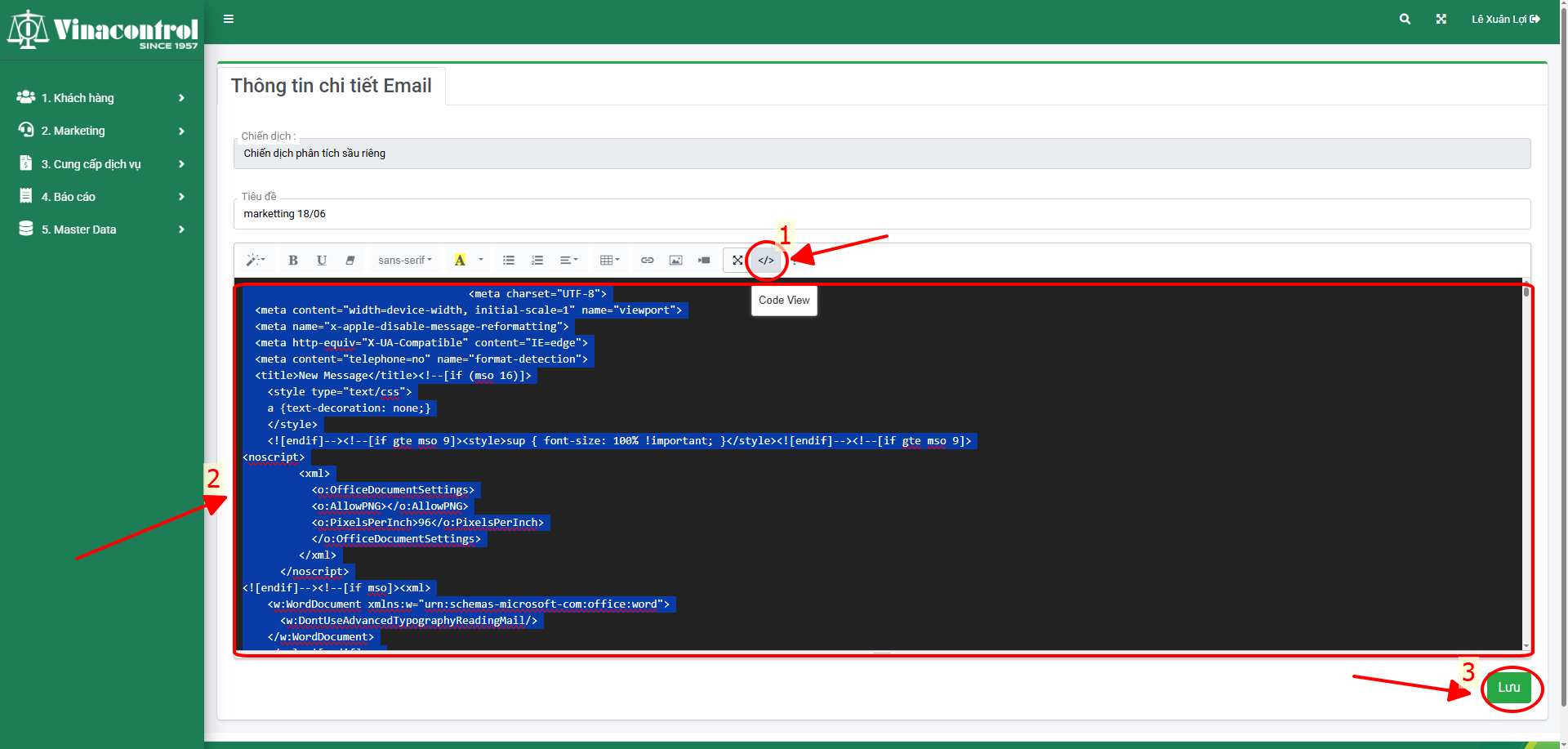Expand the 1. Khách hàng menu
The image size is (1568, 749).
click(102, 98)
